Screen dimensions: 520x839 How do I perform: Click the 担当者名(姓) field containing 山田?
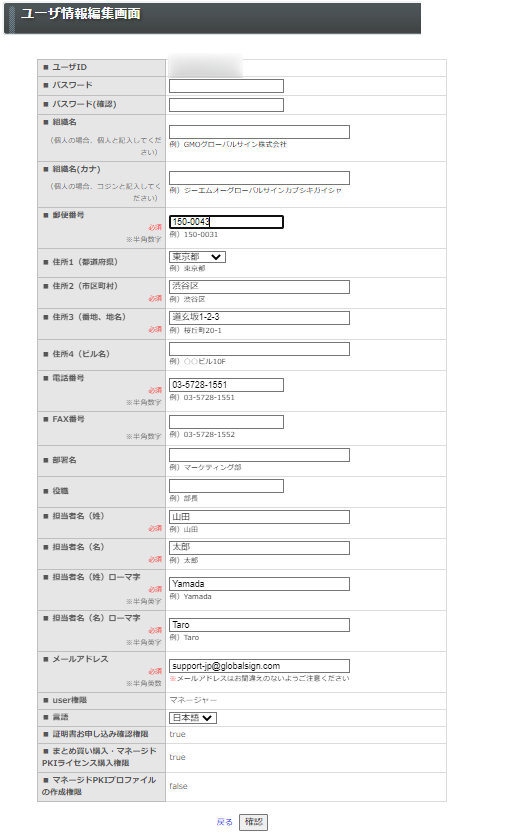259,517
